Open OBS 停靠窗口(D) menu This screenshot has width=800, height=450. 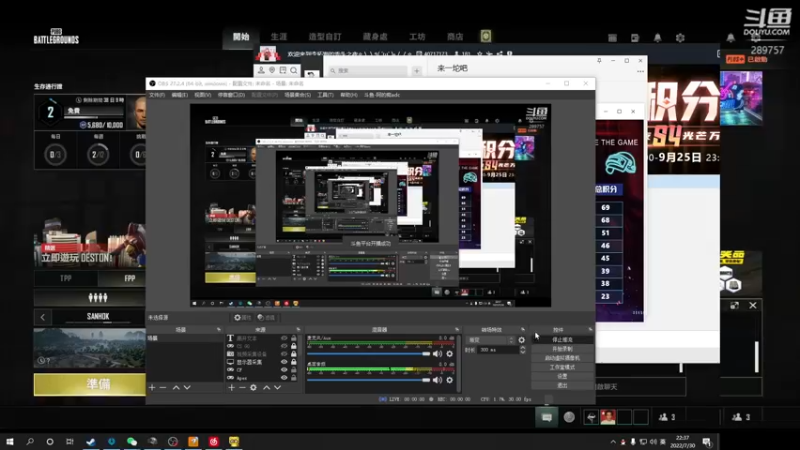pos(232,95)
